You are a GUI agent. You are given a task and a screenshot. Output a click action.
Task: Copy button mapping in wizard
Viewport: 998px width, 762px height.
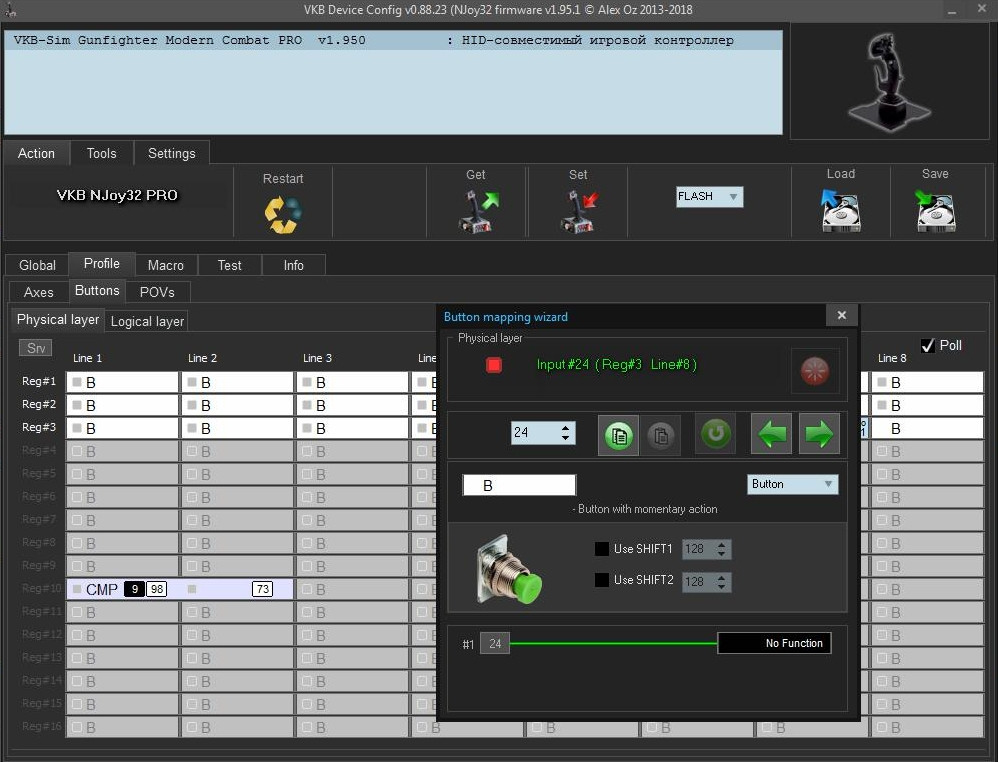pos(619,435)
